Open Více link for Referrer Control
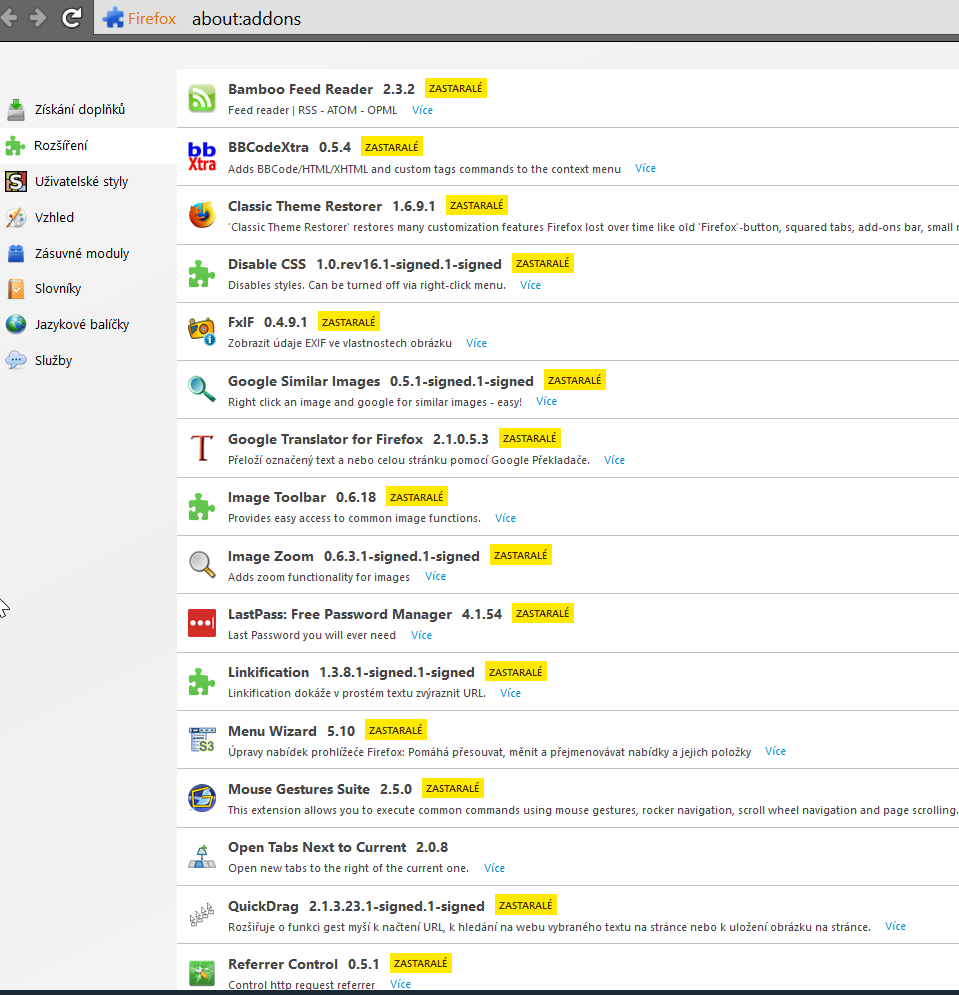 [400, 984]
